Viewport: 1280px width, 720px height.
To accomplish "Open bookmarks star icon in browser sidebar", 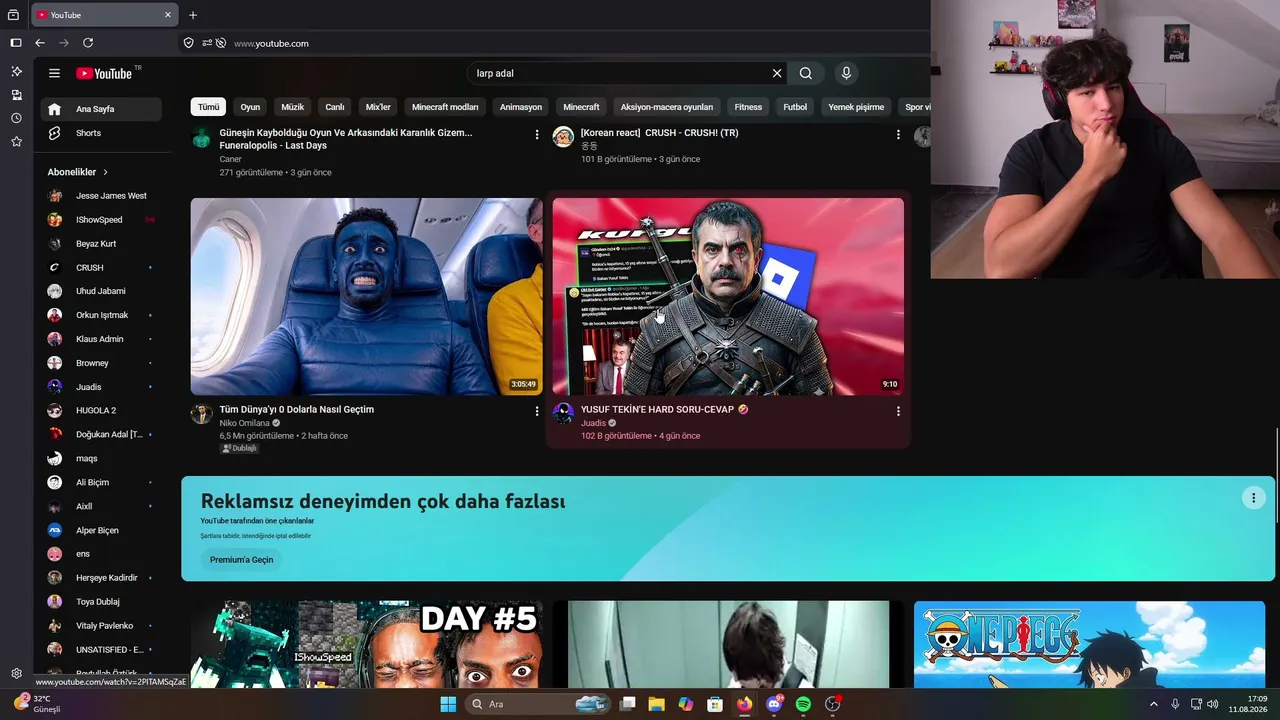I will tap(16, 142).
